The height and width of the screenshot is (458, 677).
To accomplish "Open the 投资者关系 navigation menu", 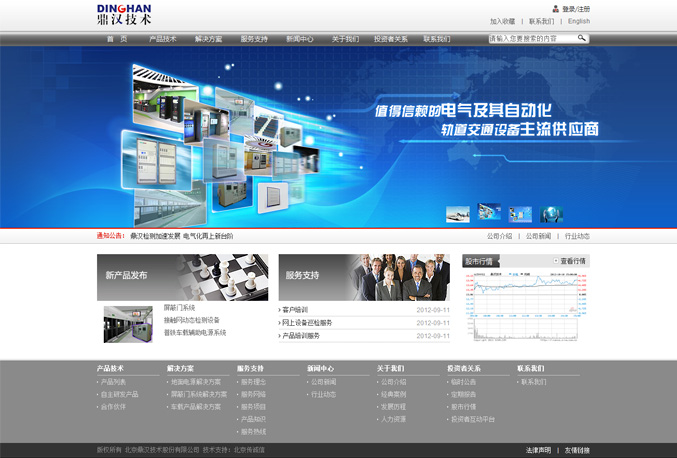I will click(x=391, y=39).
